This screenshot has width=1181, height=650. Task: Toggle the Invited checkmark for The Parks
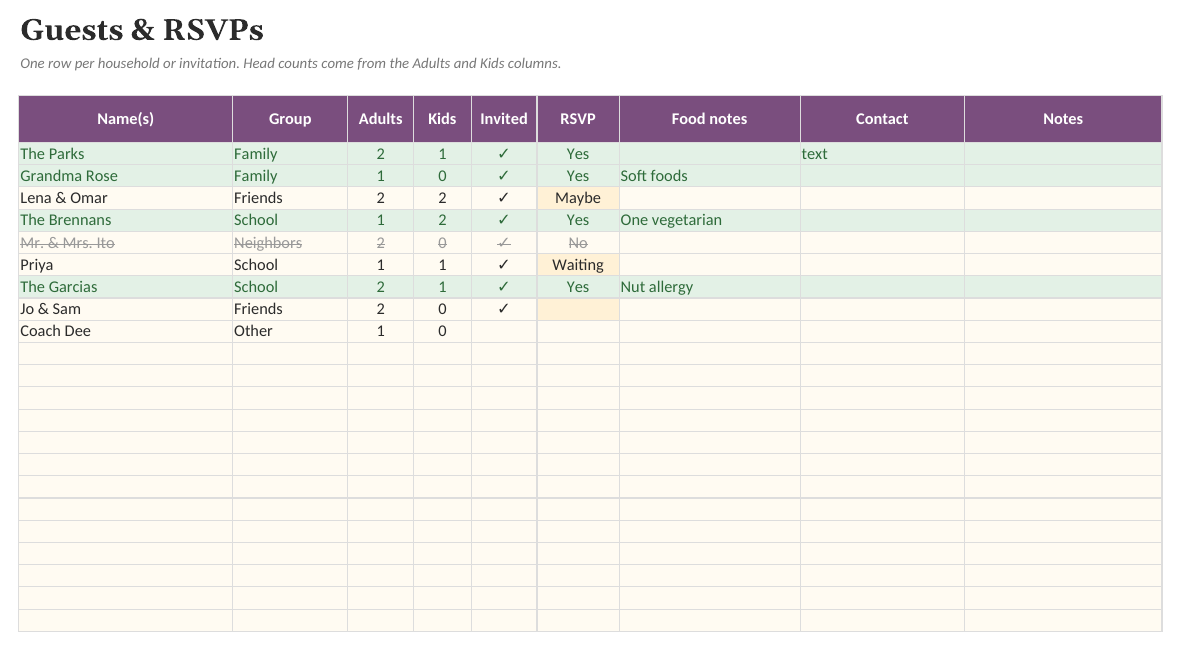tap(504, 154)
